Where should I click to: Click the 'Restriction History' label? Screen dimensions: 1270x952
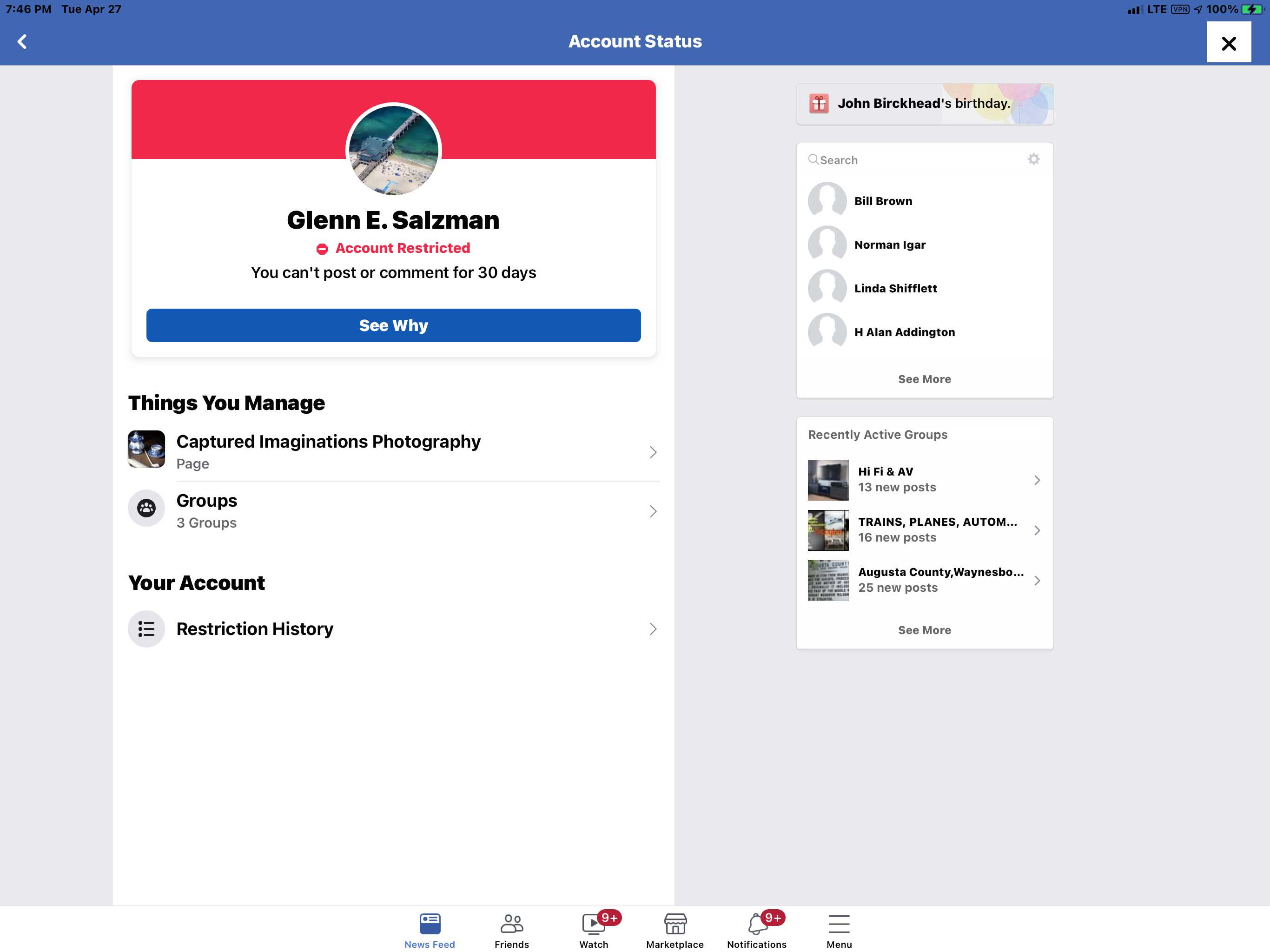pos(255,629)
